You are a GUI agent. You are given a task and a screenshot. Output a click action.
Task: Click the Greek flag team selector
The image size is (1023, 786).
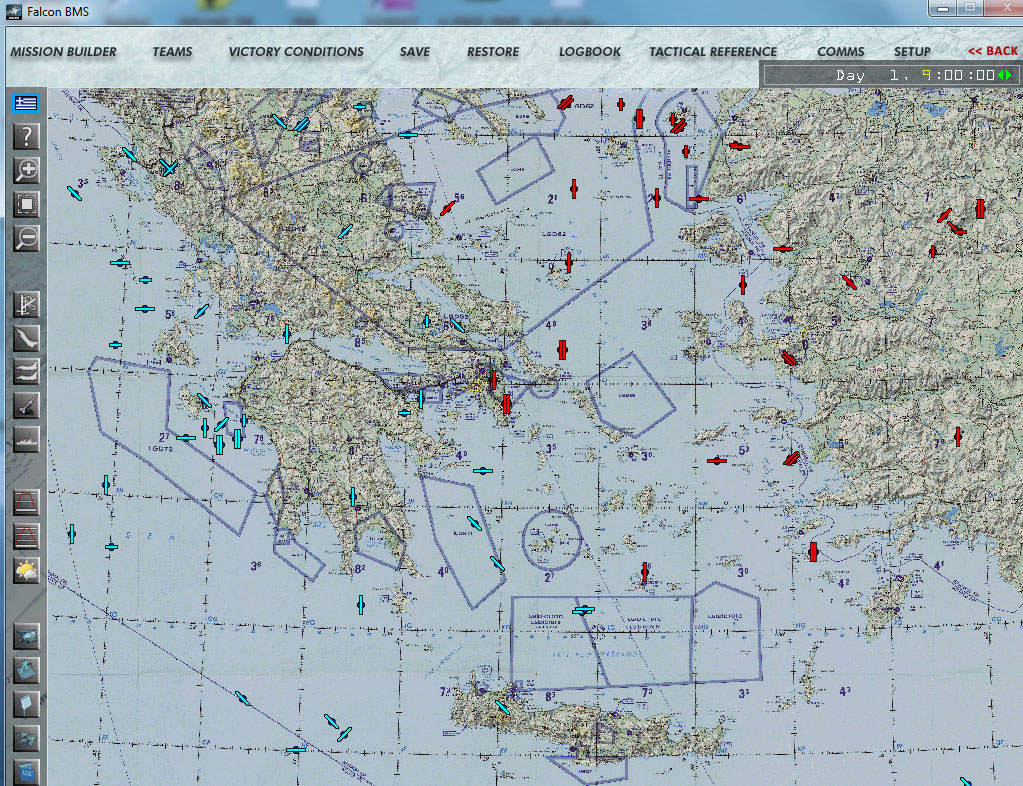click(x=26, y=103)
